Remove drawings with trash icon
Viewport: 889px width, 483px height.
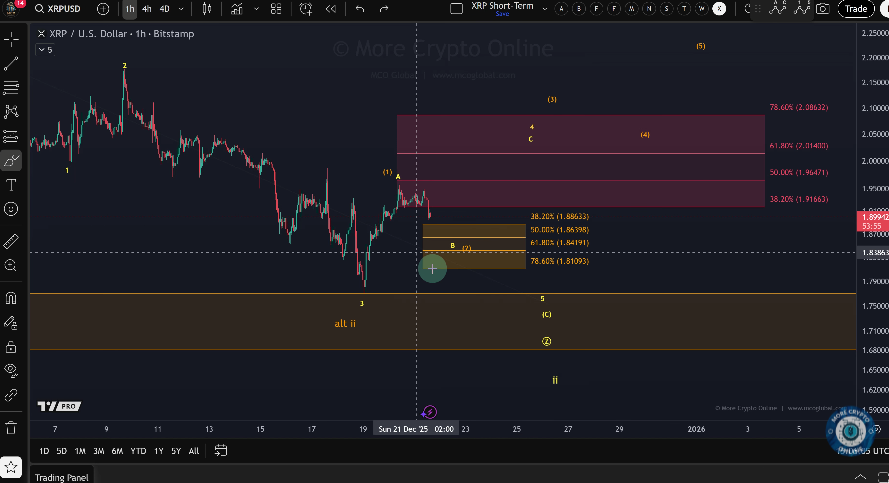point(11,427)
